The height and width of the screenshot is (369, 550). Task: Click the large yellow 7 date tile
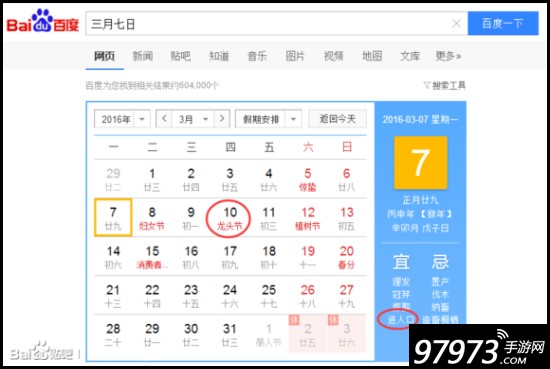pyautogui.click(x=421, y=163)
